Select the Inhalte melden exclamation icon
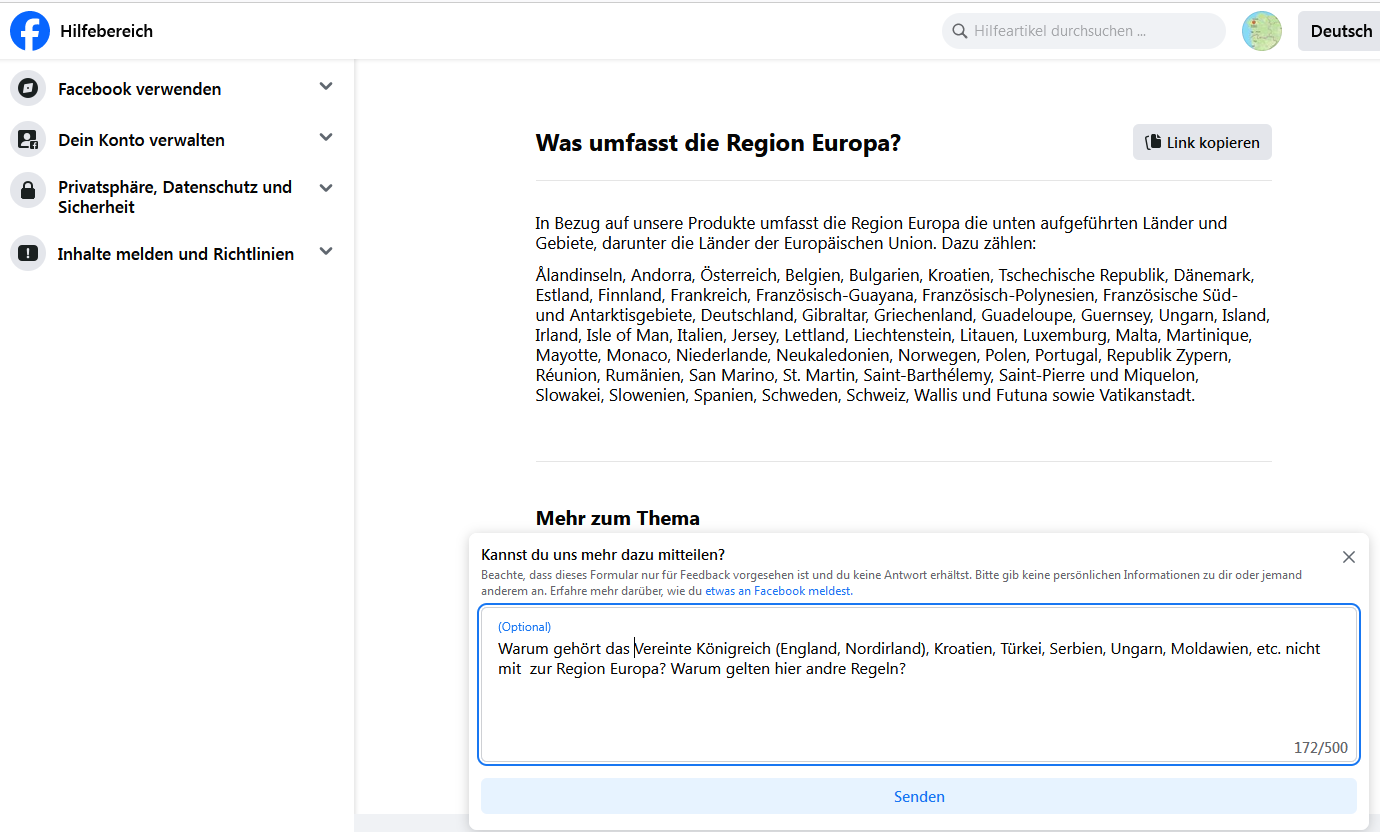The width and height of the screenshot is (1380, 832). [x=27, y=252]
